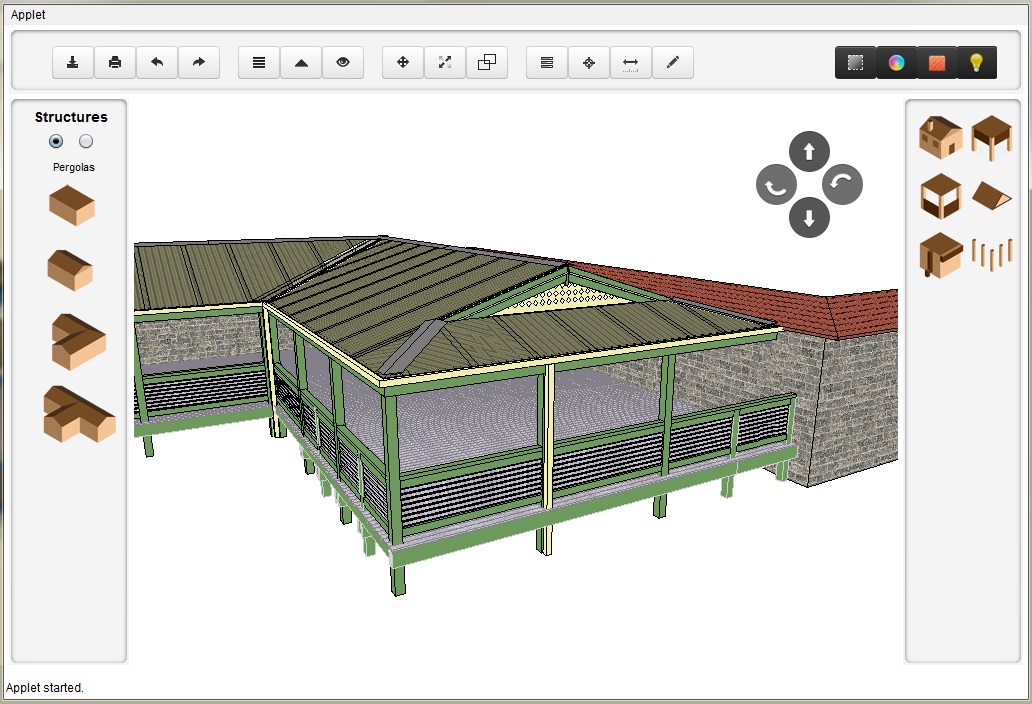Select the four-way move tool
Image resolution: width=1032 pixels, height=704 pixels.
[x=403, y=62]
